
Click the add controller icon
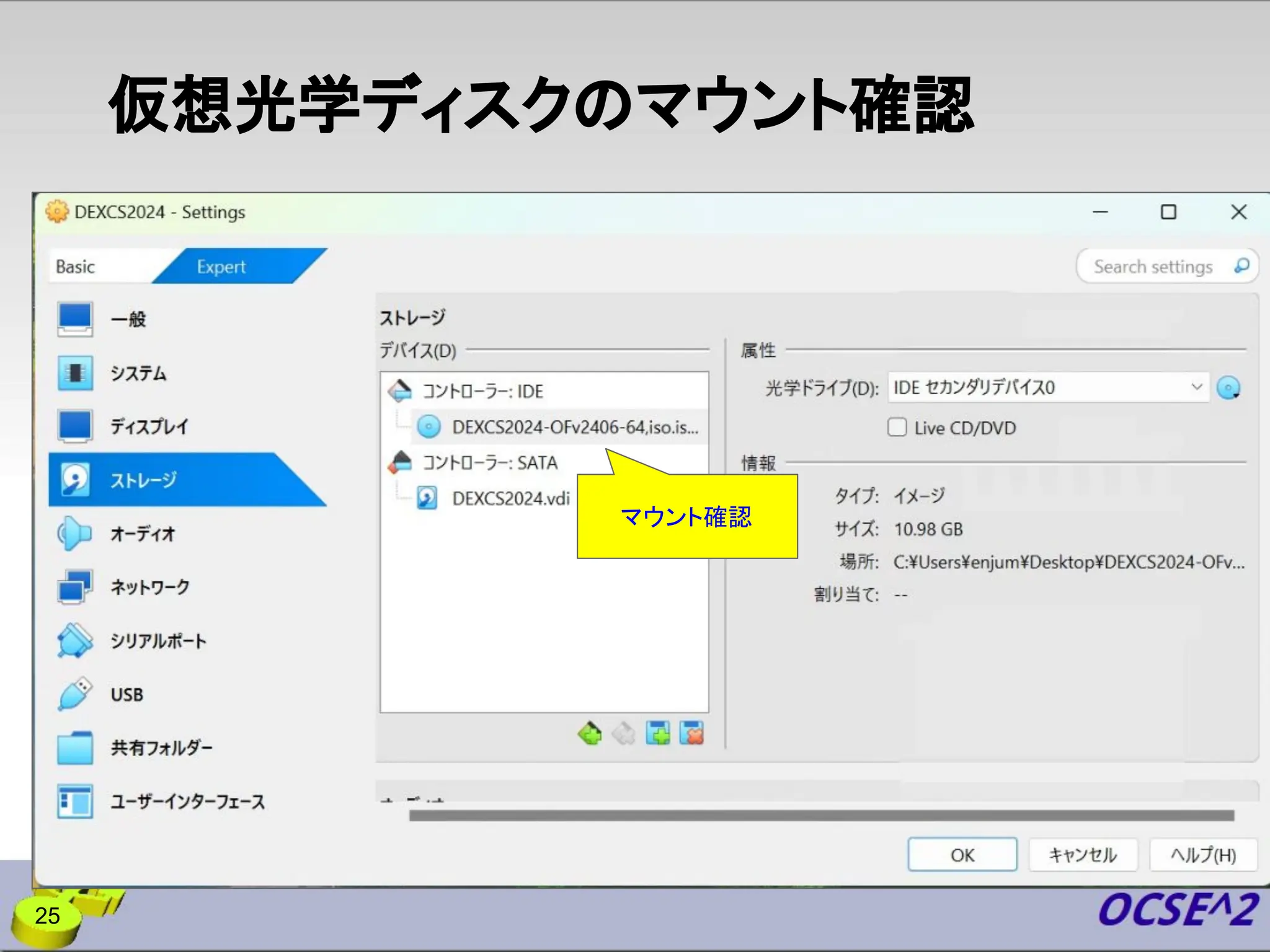point(590,734)
